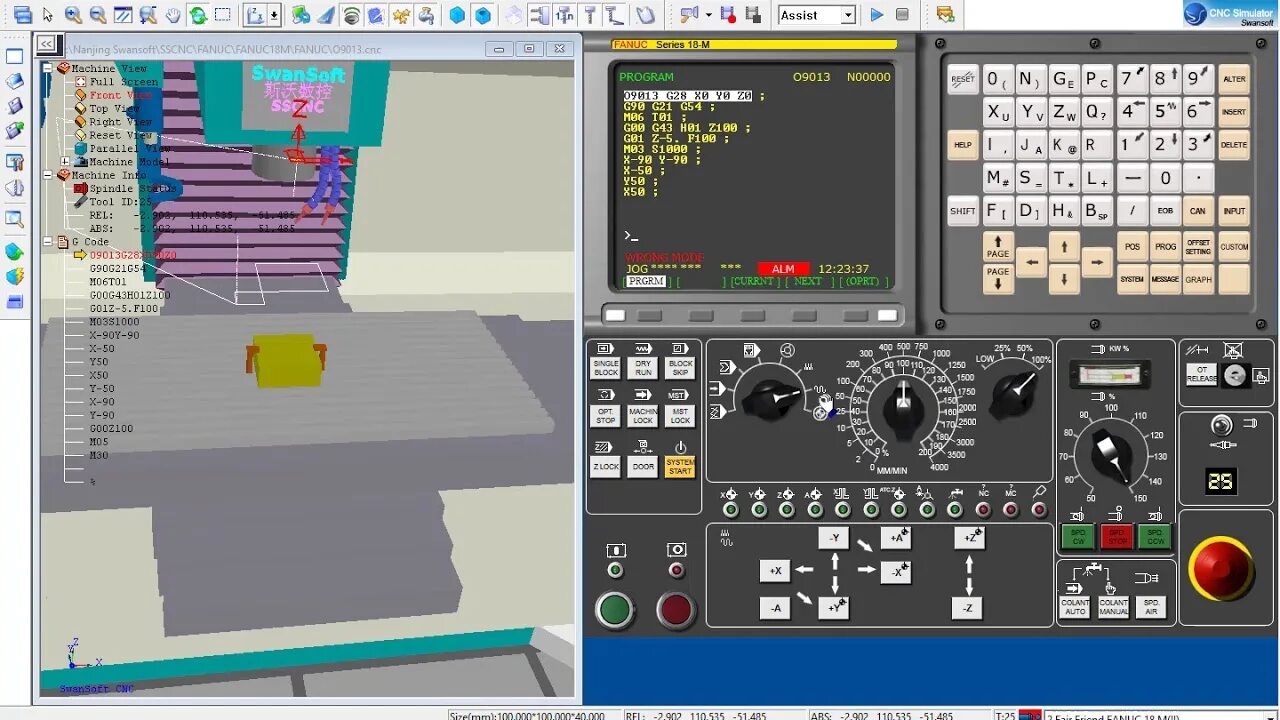Collapse the Machine Info tree node
Image resolution: width=1280 pixels, height=720 pixels.
(47, 175)
